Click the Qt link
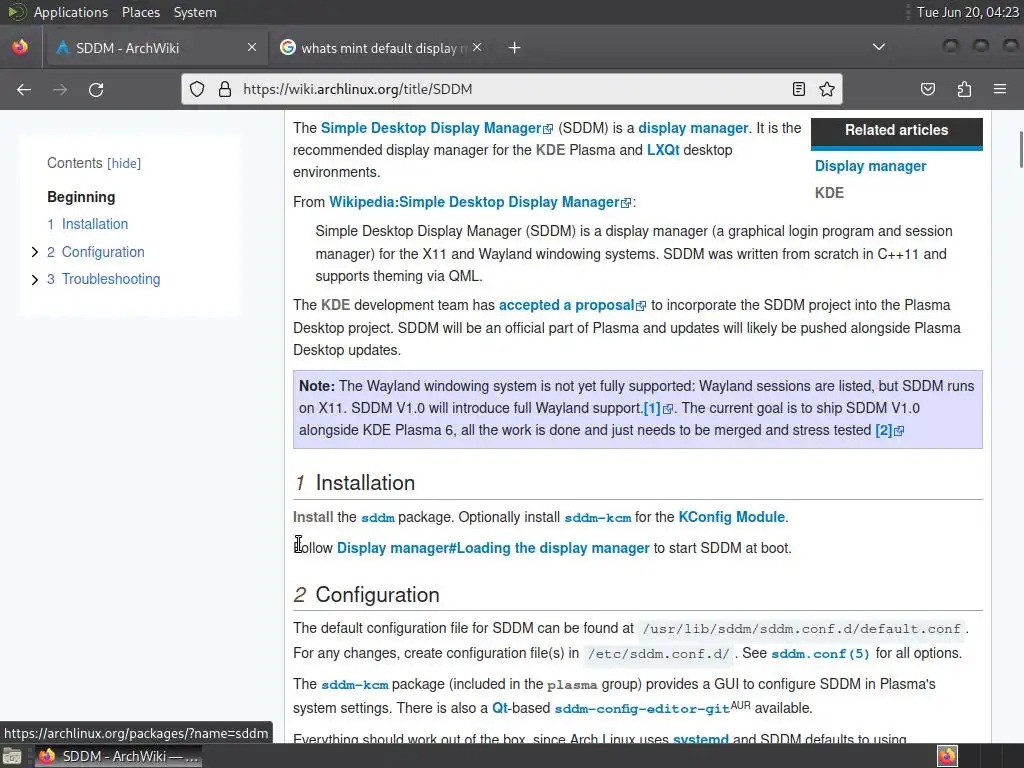 point(500,708)
